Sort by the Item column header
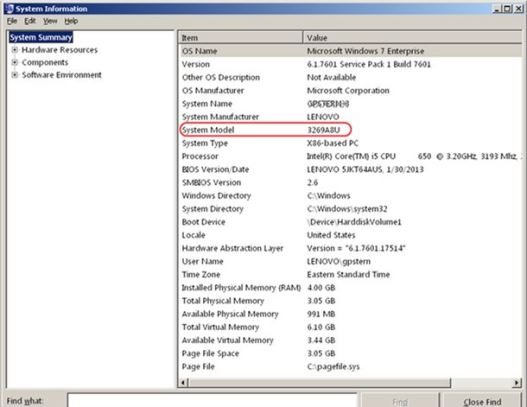Screen dimensions: 527x407 pyautogui.click(x=240, y=38)
